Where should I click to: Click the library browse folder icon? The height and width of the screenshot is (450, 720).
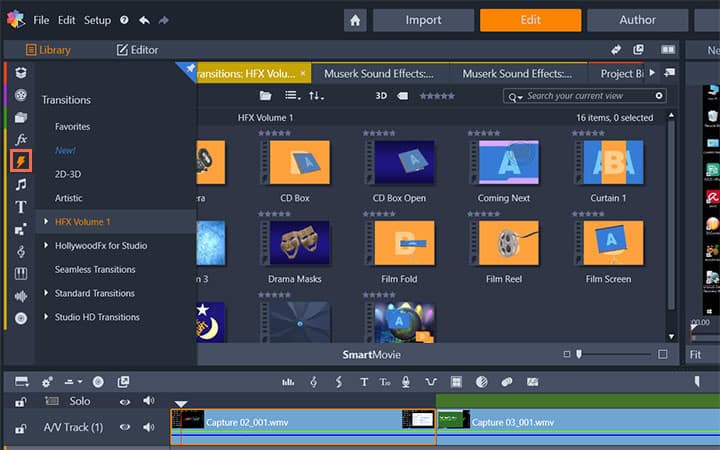(265, 96)
